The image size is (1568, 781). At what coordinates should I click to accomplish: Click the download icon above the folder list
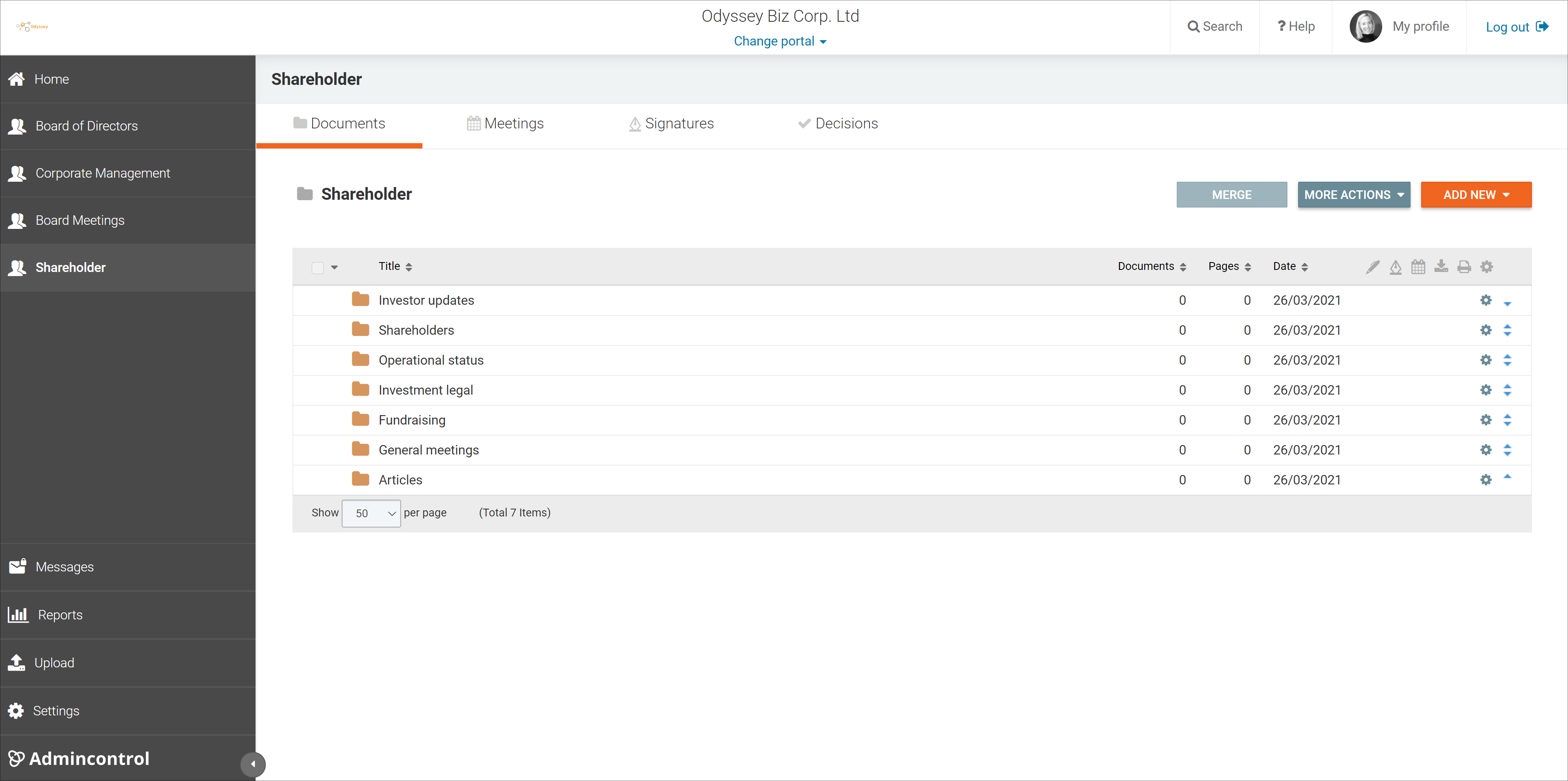click(x=1441, y=267)
